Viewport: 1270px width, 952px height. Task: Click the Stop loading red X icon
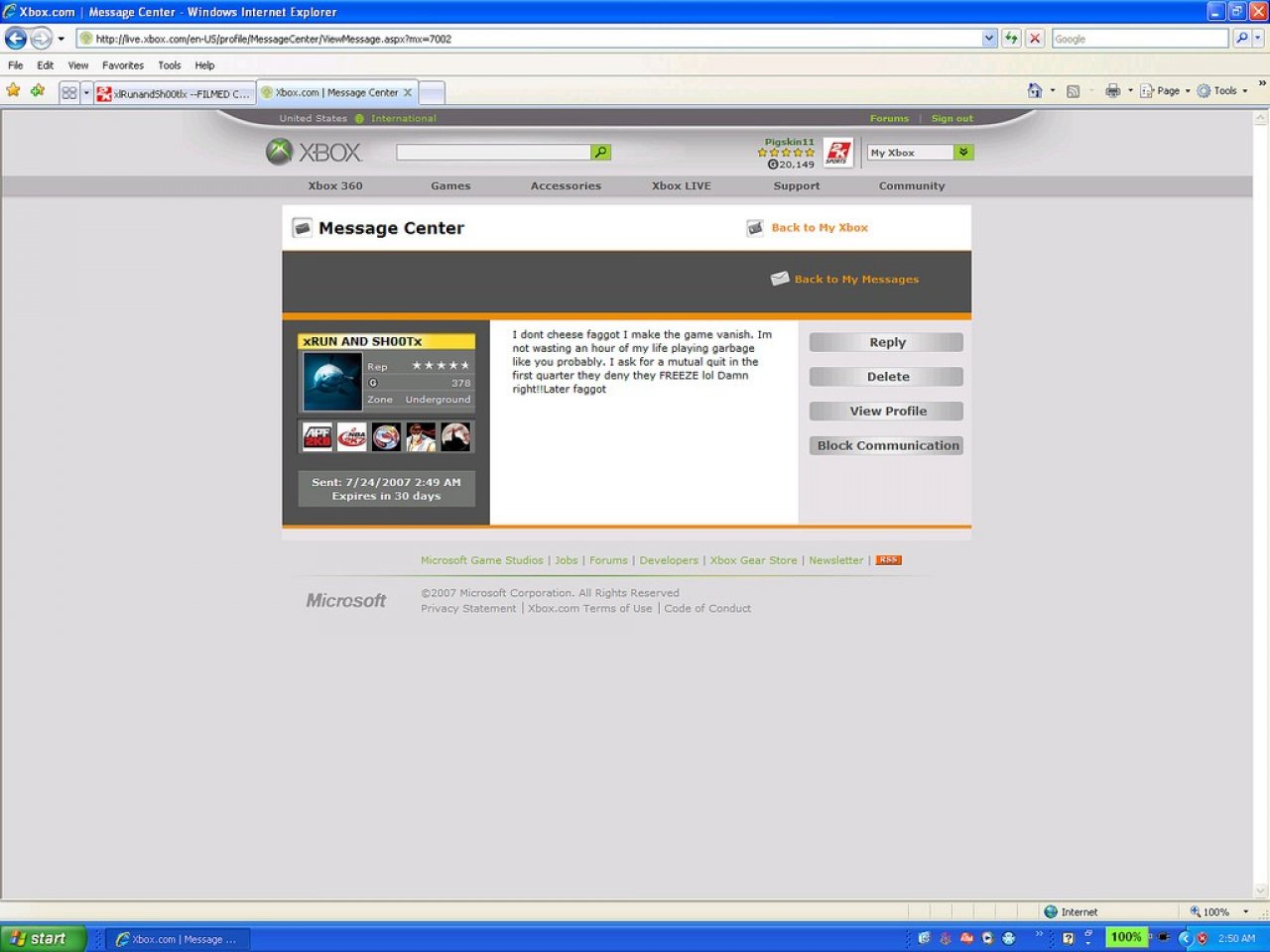[1035, 39]
